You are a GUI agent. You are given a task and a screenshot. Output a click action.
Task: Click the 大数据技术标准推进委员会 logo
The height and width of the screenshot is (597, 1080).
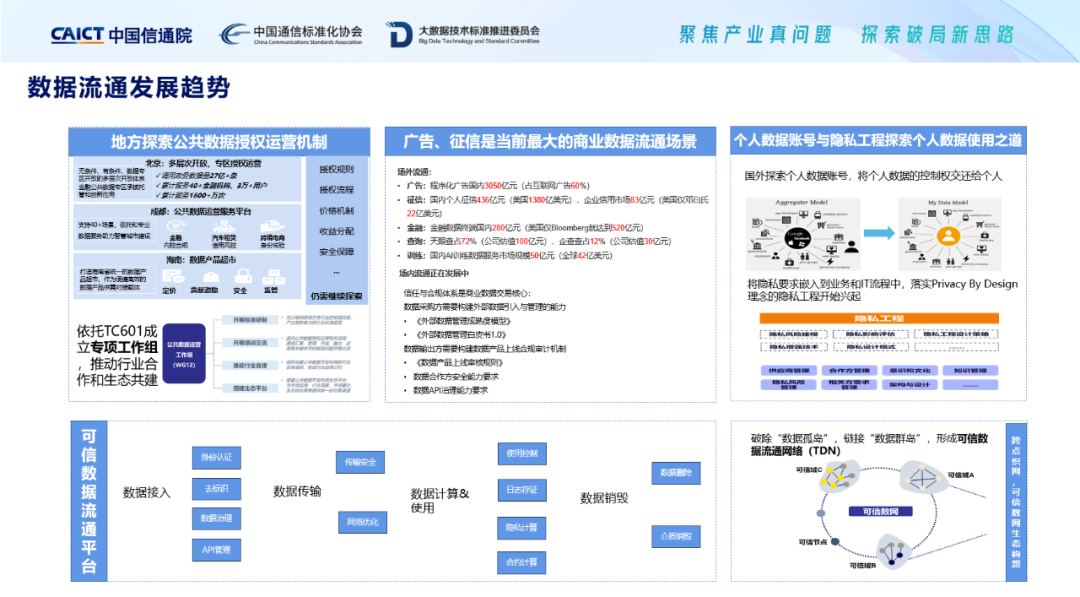[x=464, y=35]
